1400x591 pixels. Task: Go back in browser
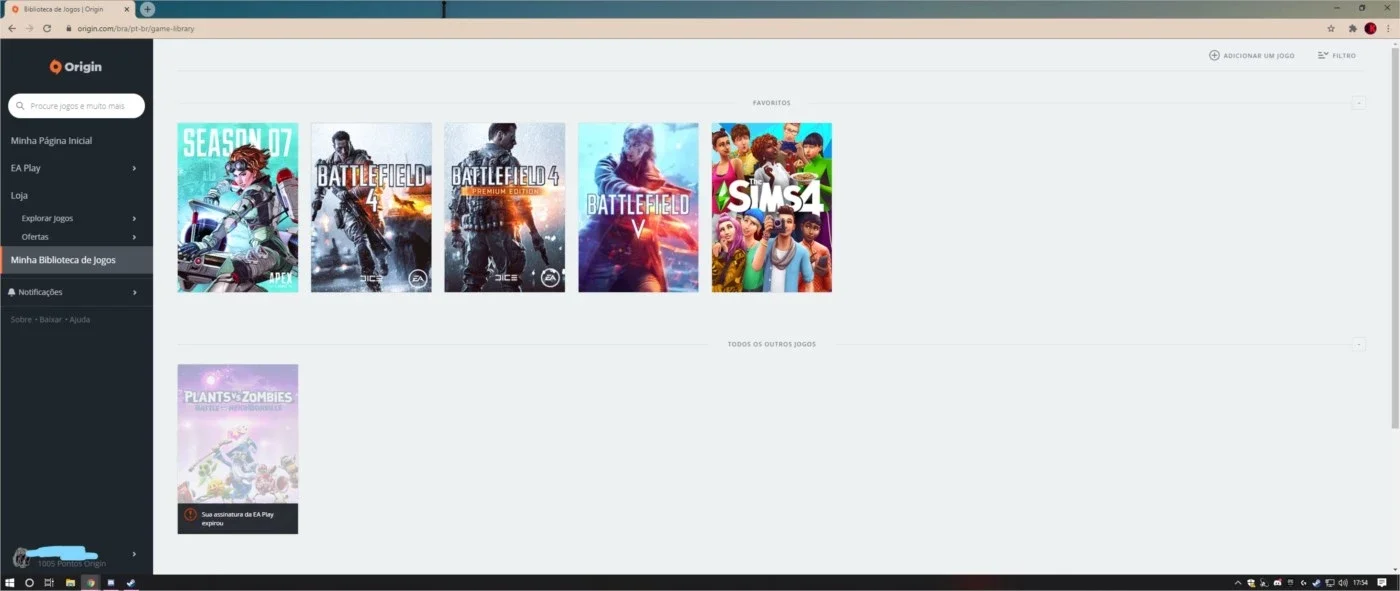[11, 28]
